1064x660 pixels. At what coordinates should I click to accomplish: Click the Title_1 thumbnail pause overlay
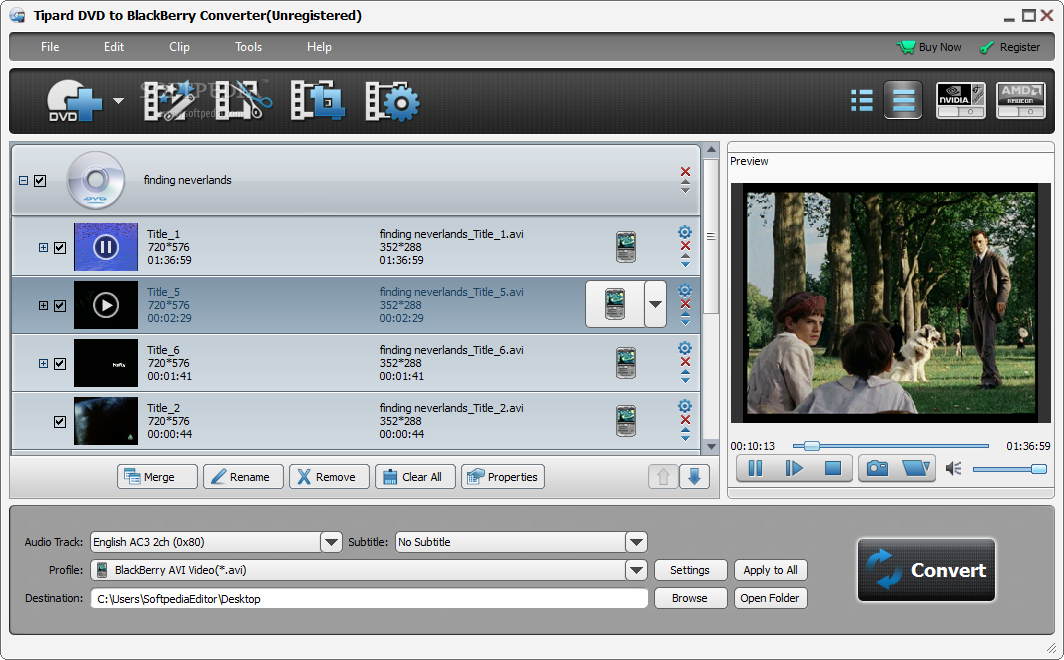106,247
